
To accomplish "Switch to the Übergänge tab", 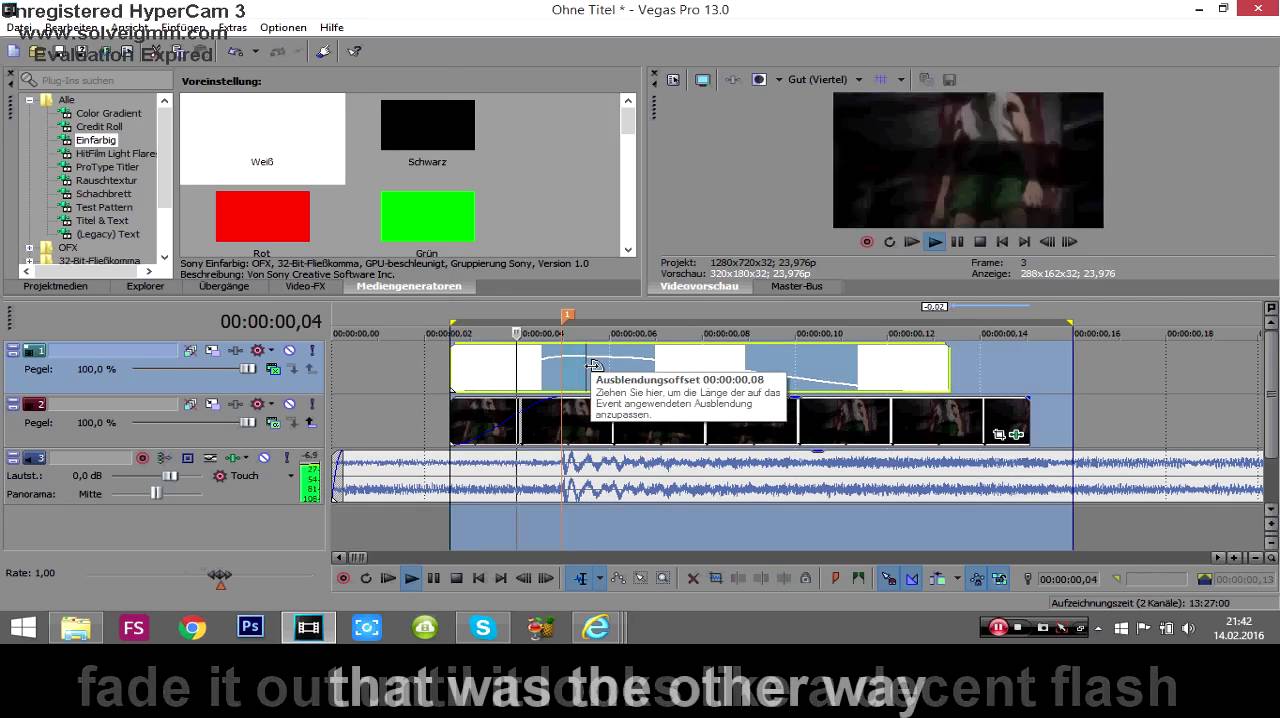I will pos(224,286).
